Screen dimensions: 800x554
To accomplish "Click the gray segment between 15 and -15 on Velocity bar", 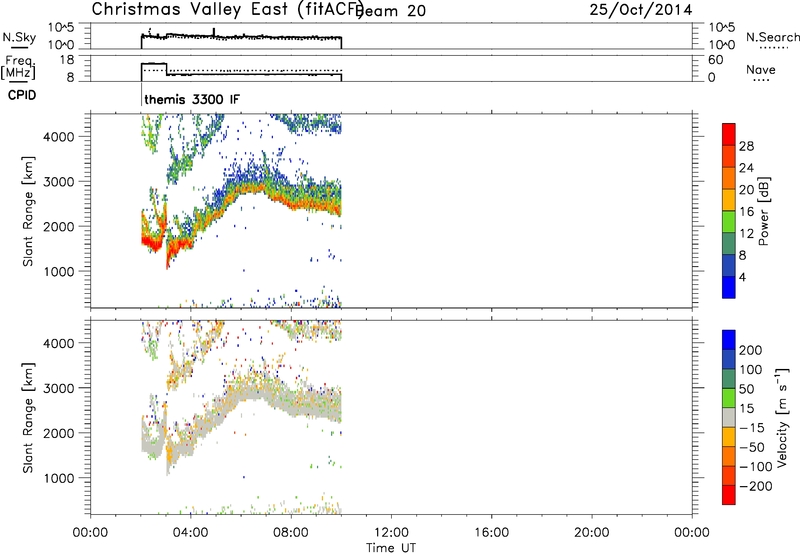I will [x=729, y=417].
